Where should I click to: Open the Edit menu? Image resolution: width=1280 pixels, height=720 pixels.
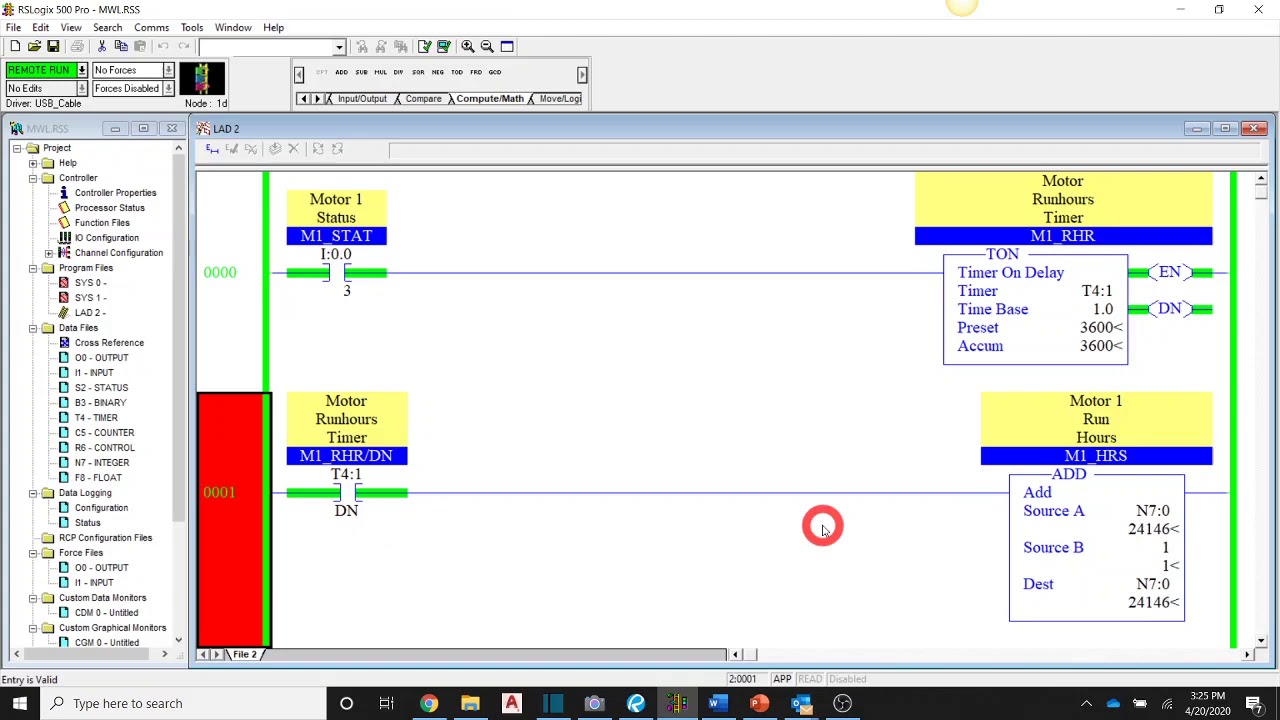[41, 27]
